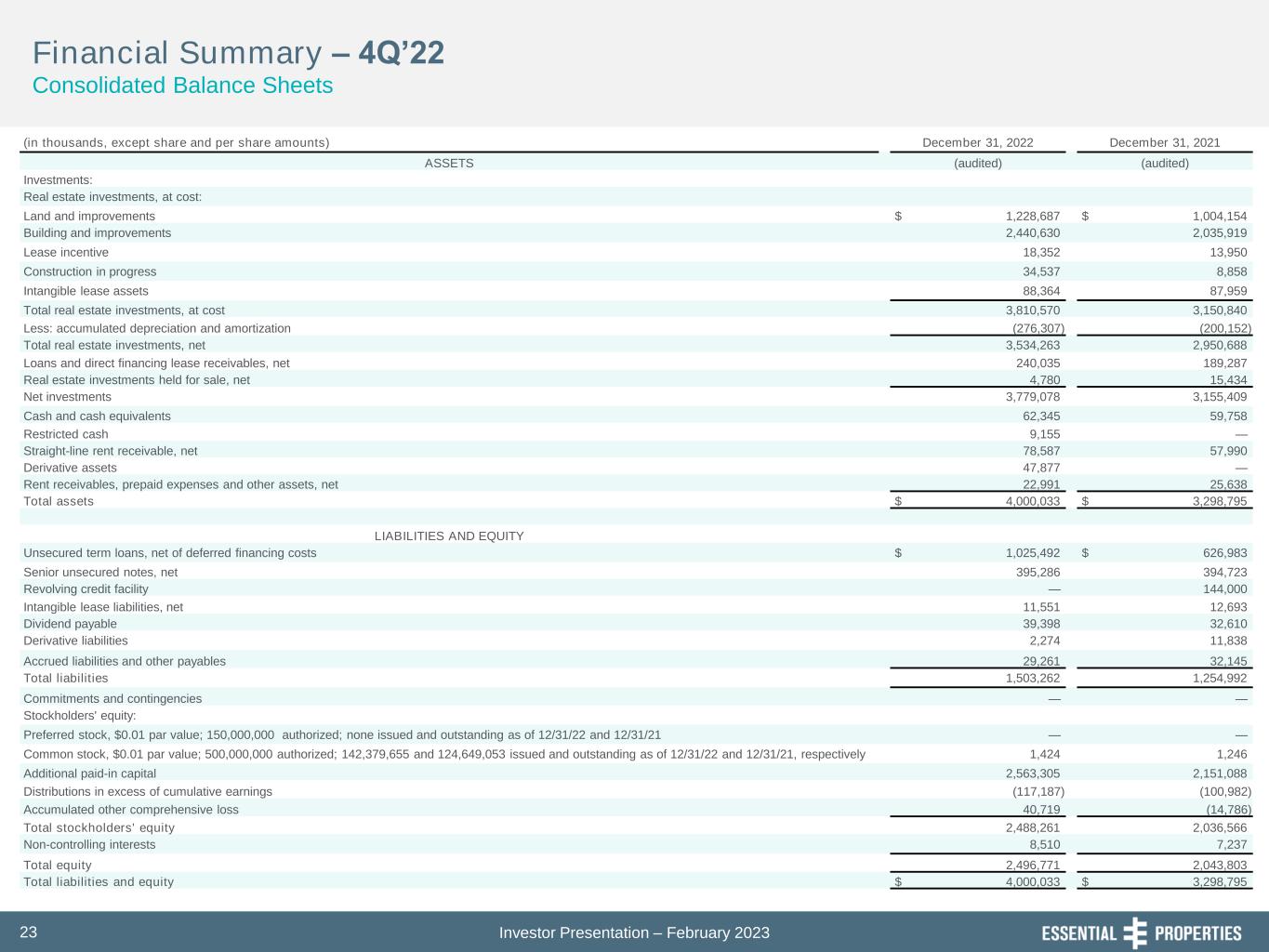Select the Non-controlling interests row label
Screen dimensions: 1269x952
pos(89,844)
